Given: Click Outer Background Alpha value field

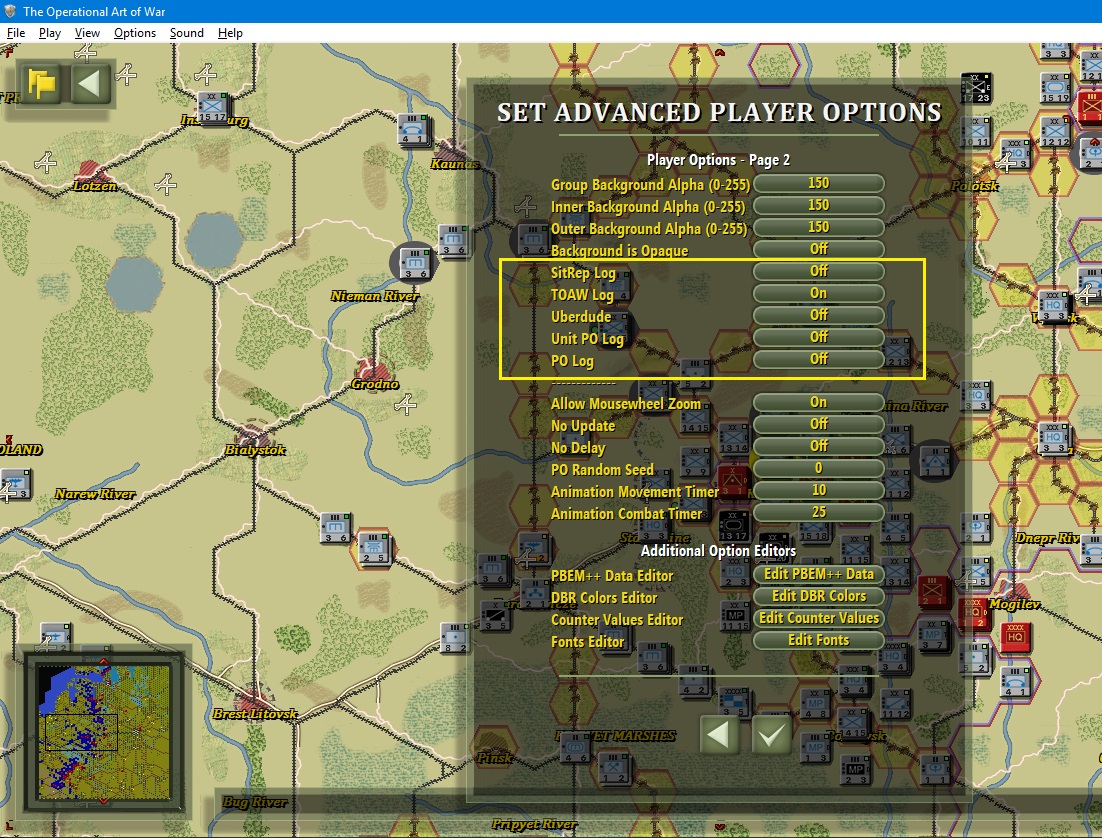Looking at the screenshot, I should (818, 227).
